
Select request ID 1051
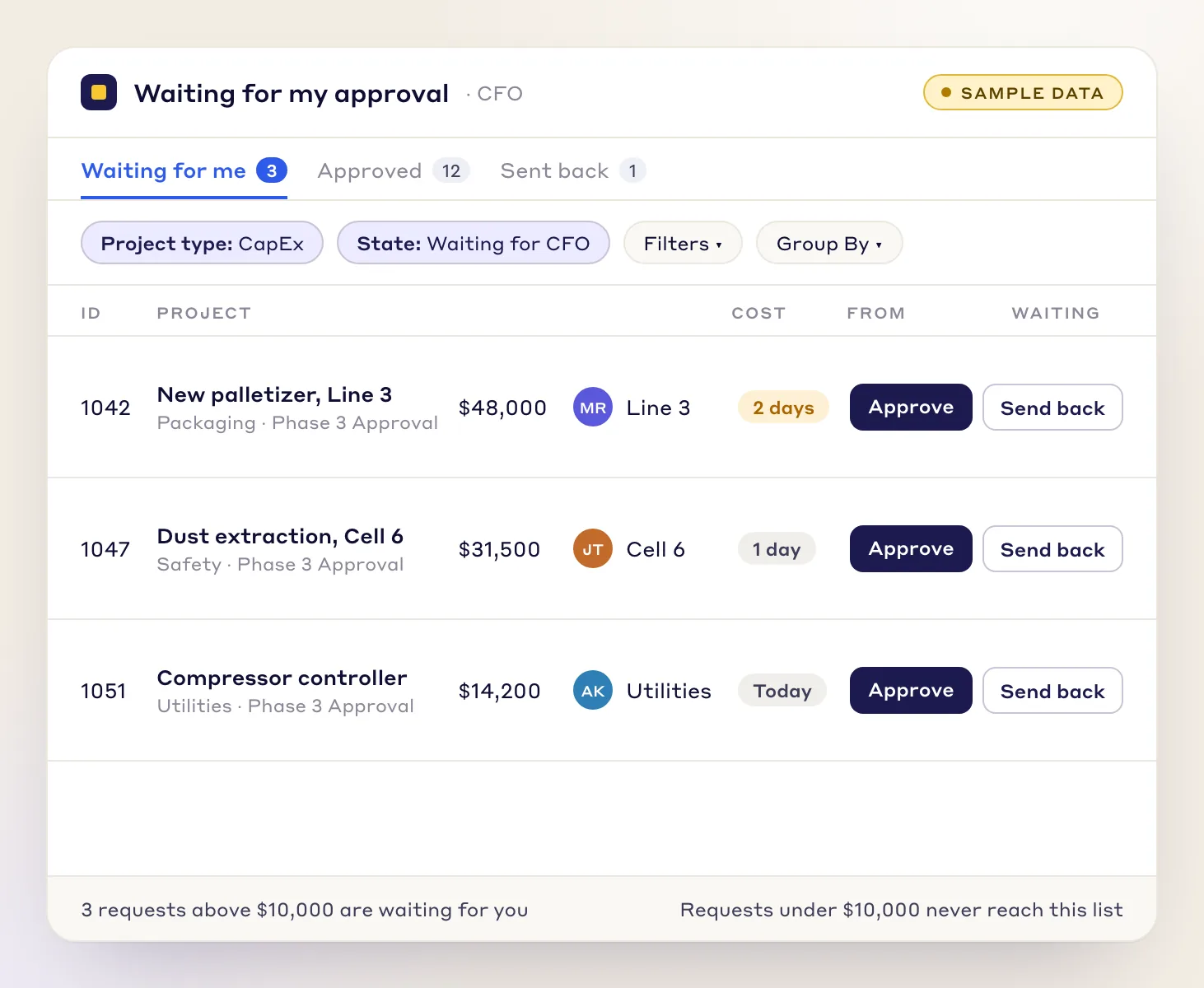(104, 691)
